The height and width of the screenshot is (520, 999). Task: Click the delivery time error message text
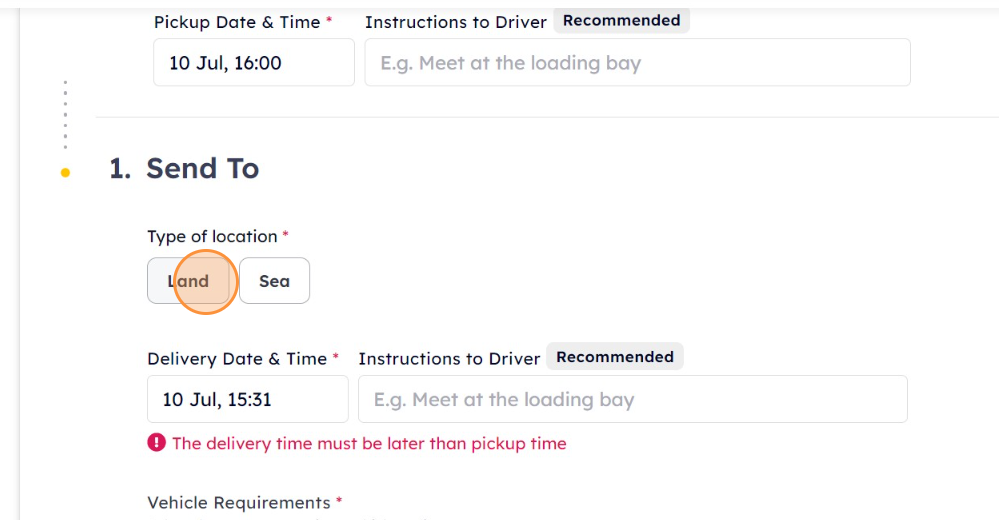coord(369,444)
